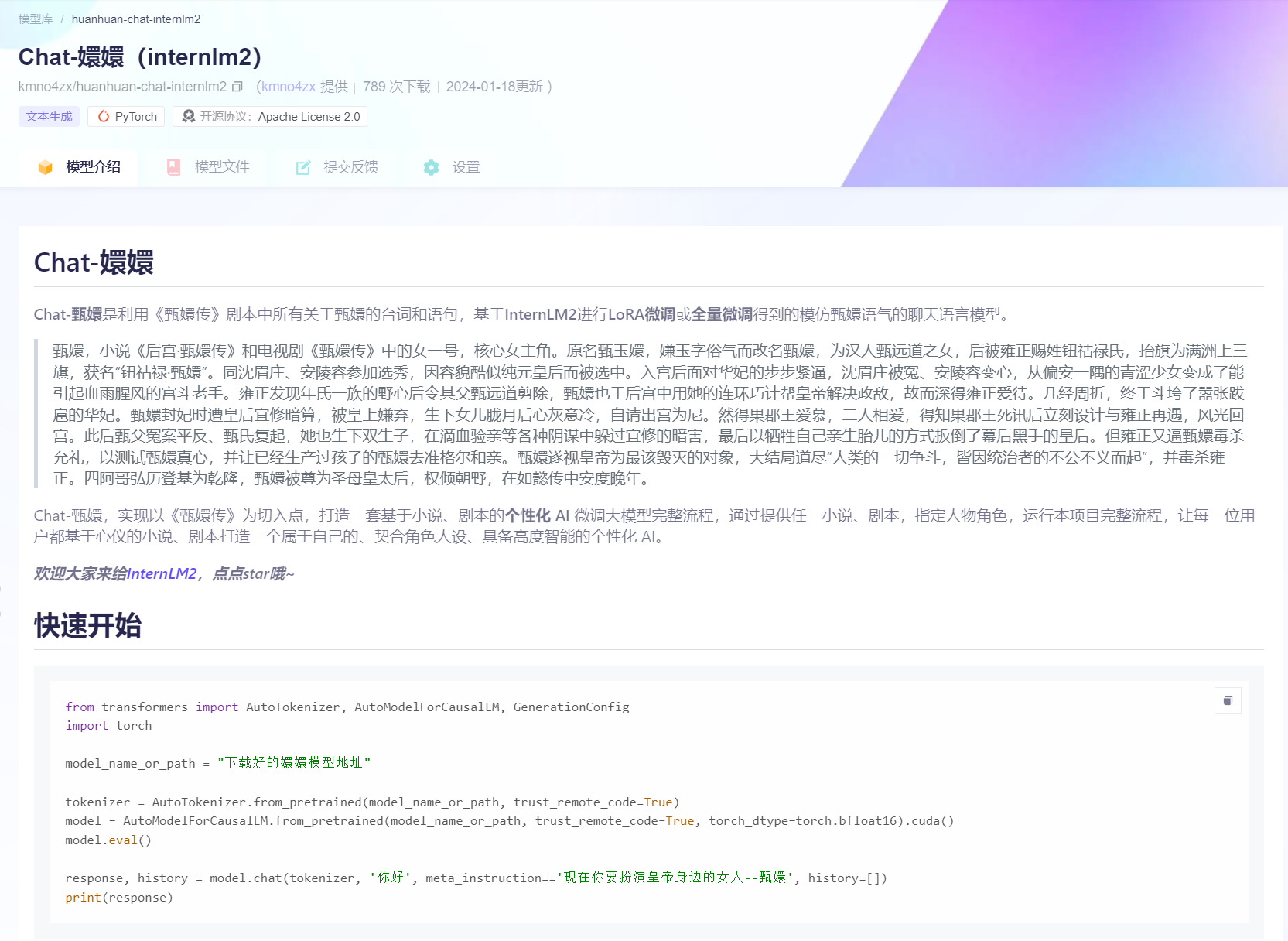The height and width of the screenshot is (941, 1288).
Task: Click the quoted paragraph beginning 甄嬛，小说《后宫·甄嬛传》
Action: pyautogui.click(x=650, y=415)
